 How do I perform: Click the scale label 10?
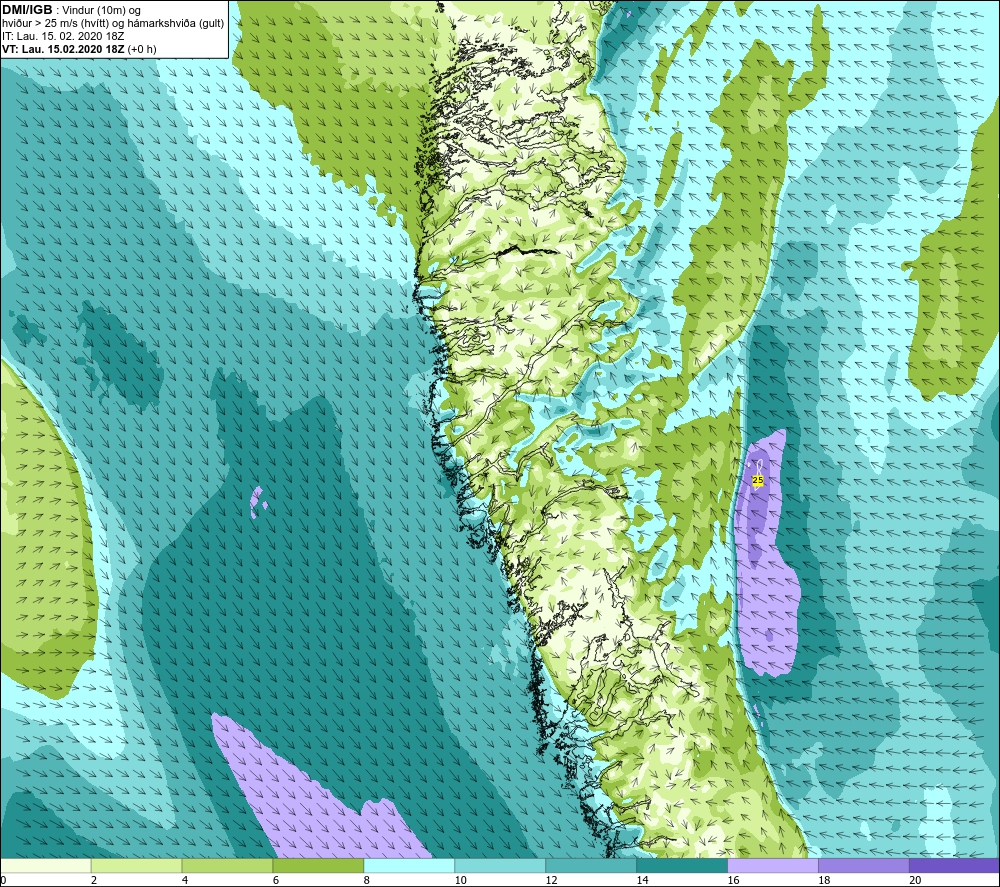460,880
